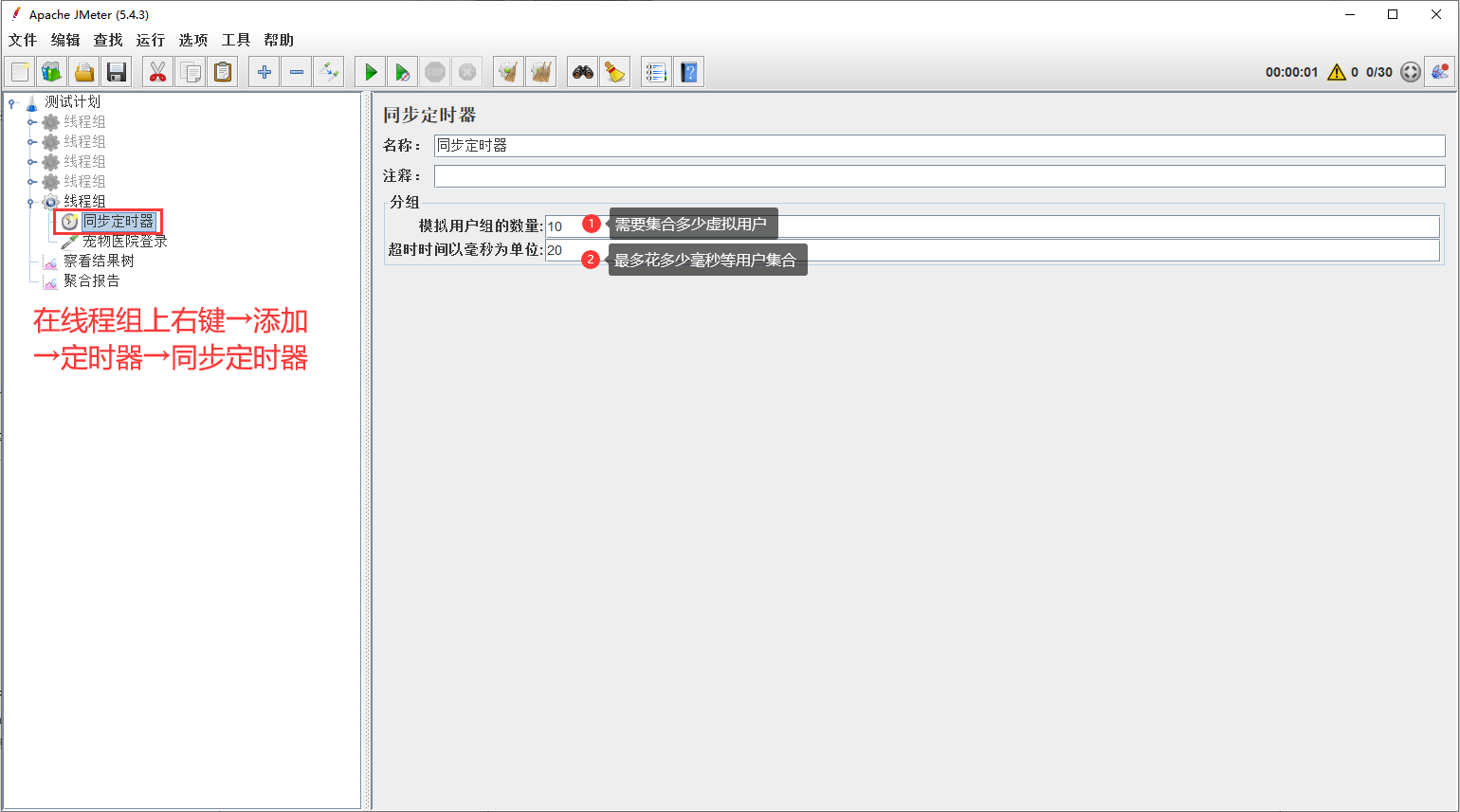Open the 文件 menu
Image resolution: width=1460 pixels, height=812 pixels.
23,40
